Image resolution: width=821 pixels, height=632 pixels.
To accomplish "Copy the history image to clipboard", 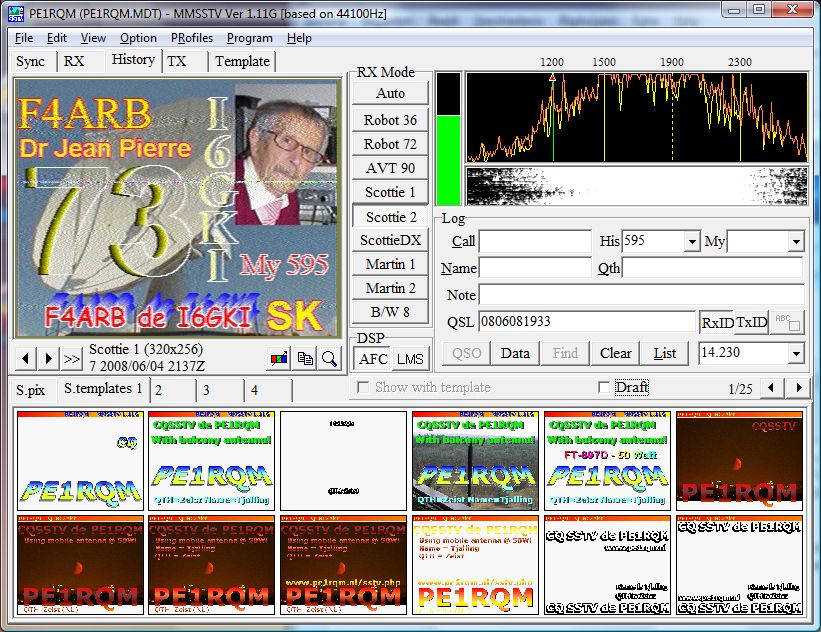I will (x=305, y=358).
